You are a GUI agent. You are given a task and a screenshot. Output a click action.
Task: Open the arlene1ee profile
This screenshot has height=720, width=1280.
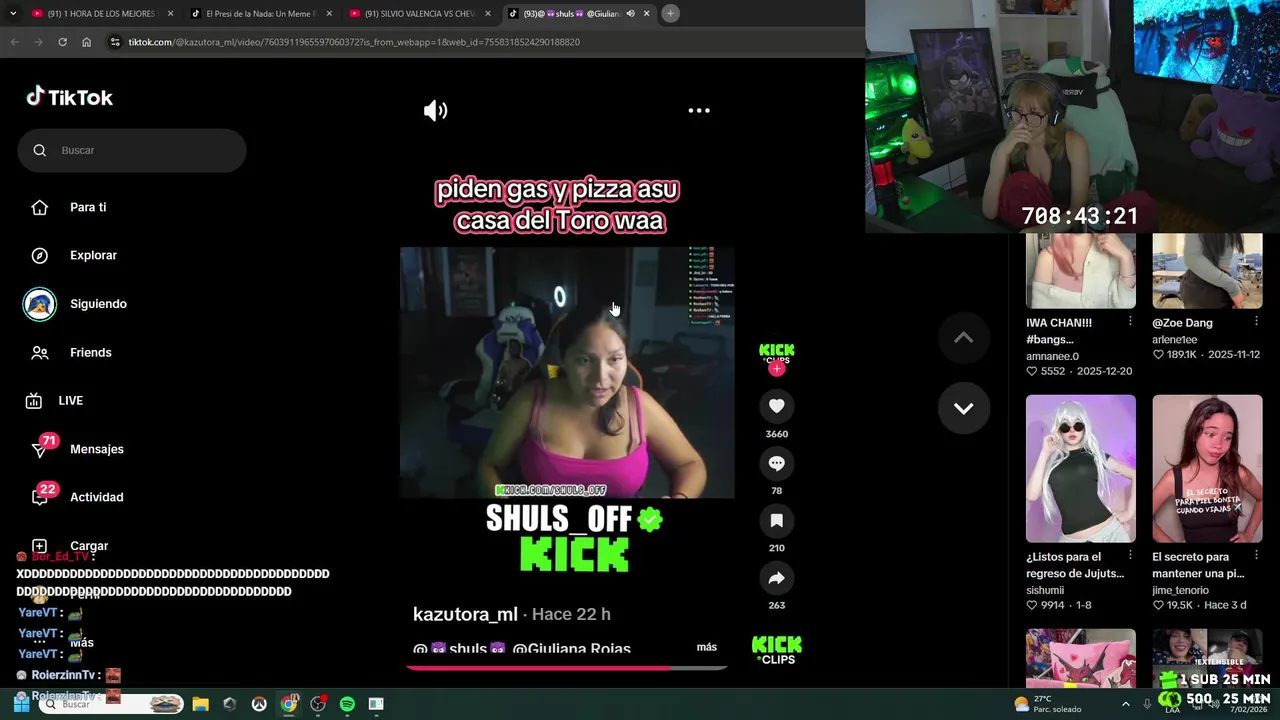[1175, 339]
